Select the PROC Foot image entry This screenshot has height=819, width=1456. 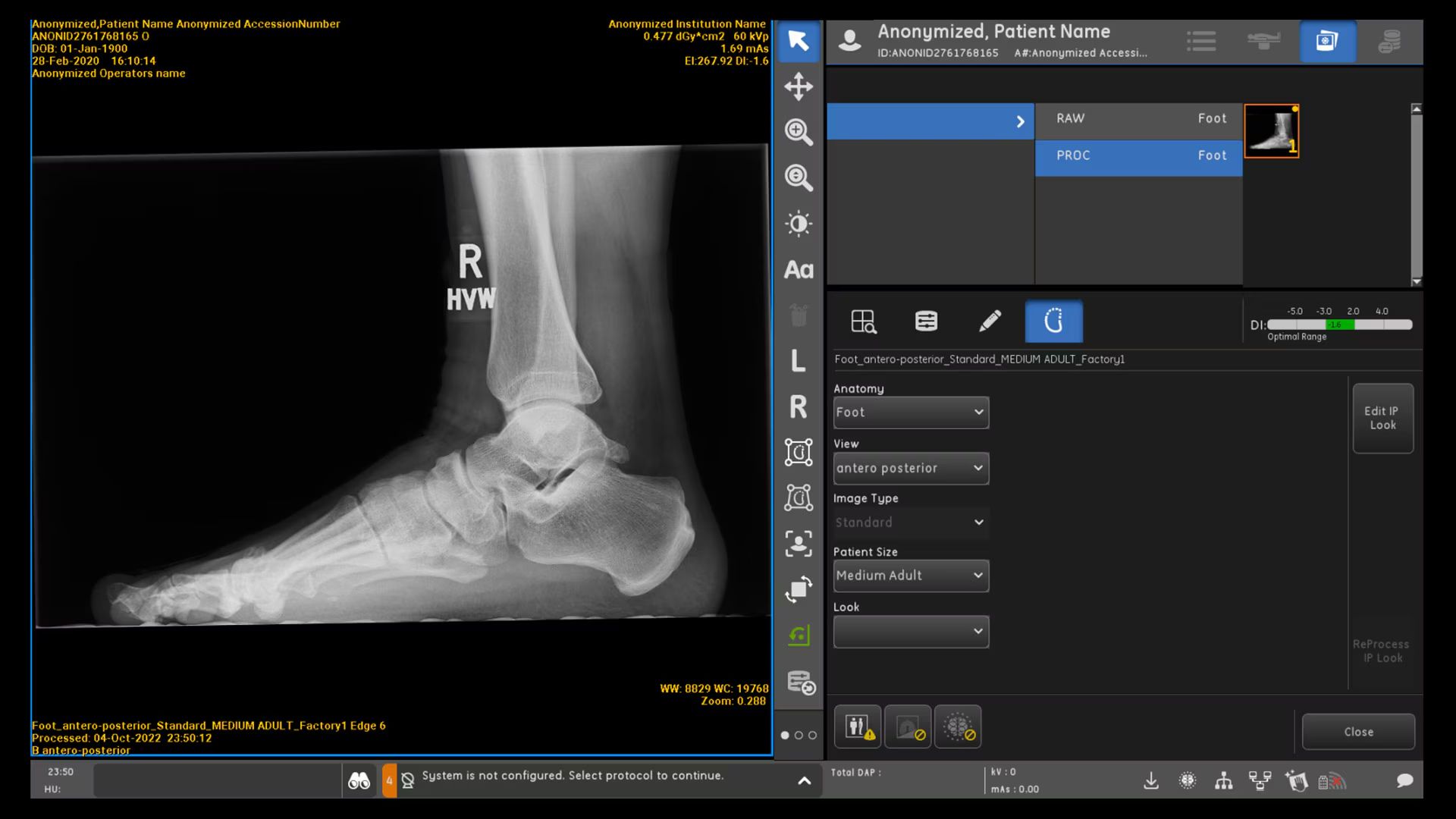tap(1138, 156)
